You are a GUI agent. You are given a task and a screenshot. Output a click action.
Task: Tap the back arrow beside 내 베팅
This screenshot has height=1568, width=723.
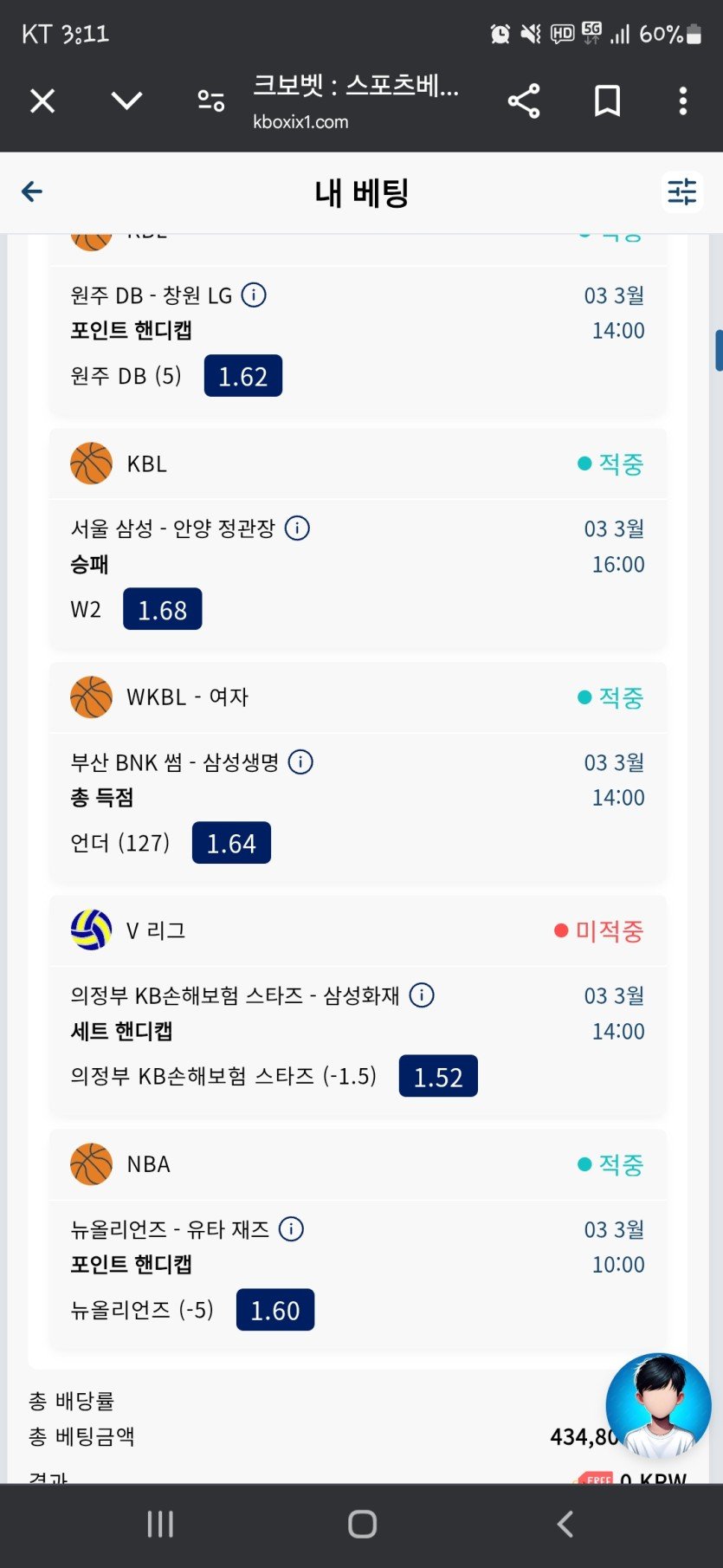click(x=32, y=191)
